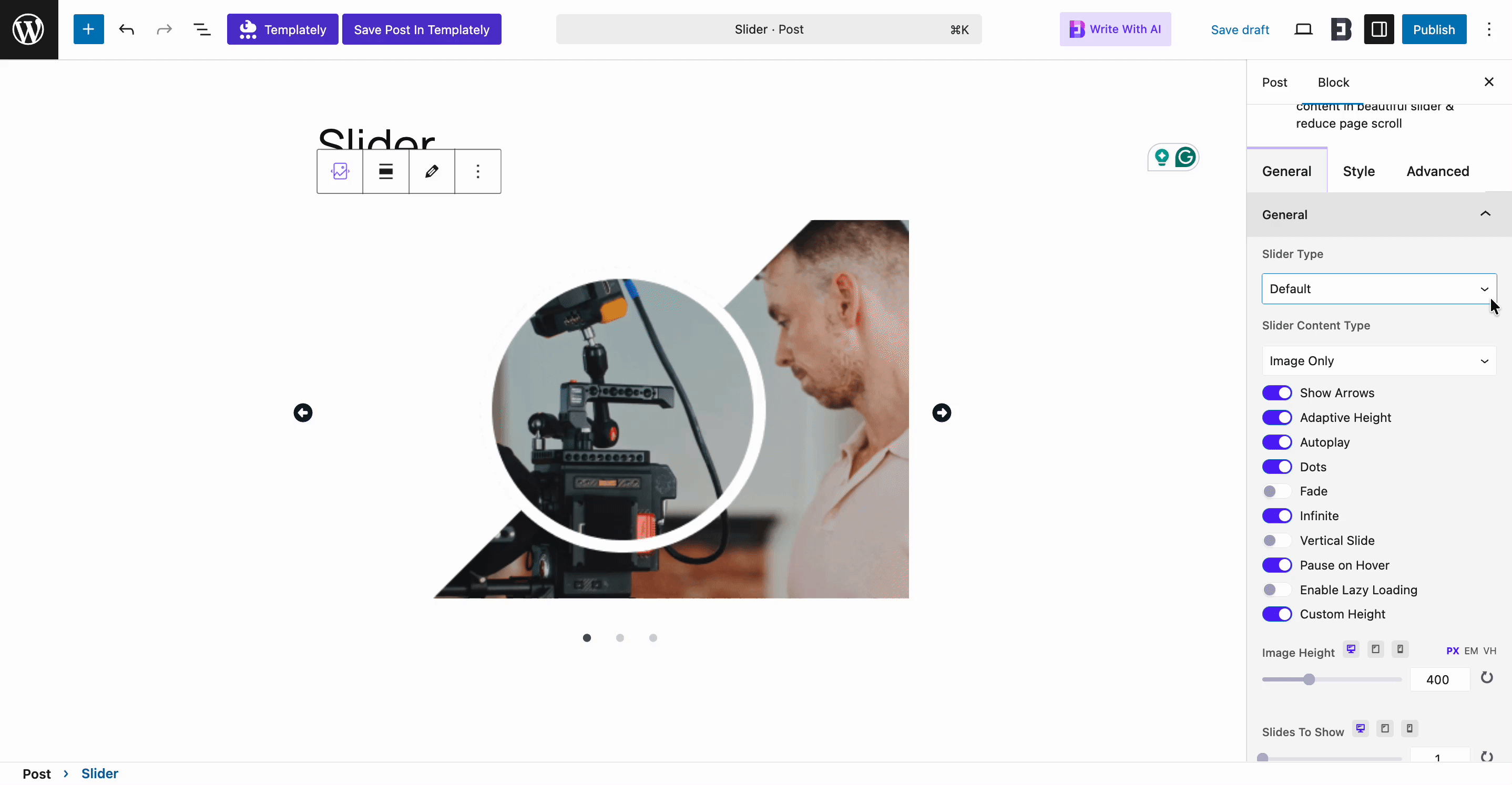
Task: Open the desktop preview view icon
Action: [1303, 29]
